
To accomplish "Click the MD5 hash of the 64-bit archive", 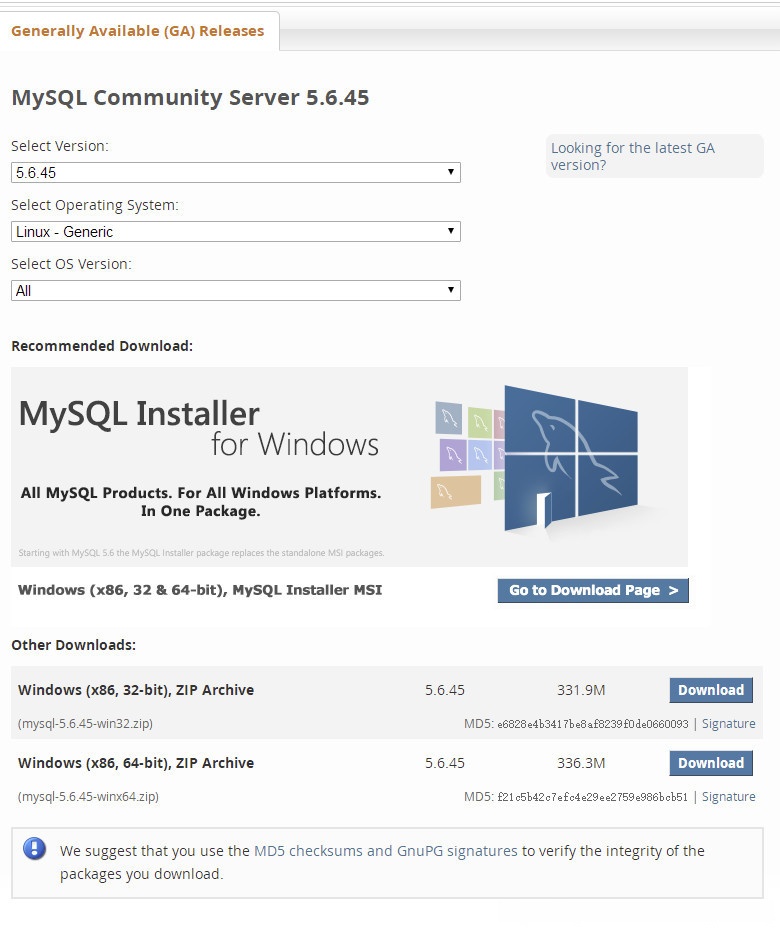I will tap(592, 797).
